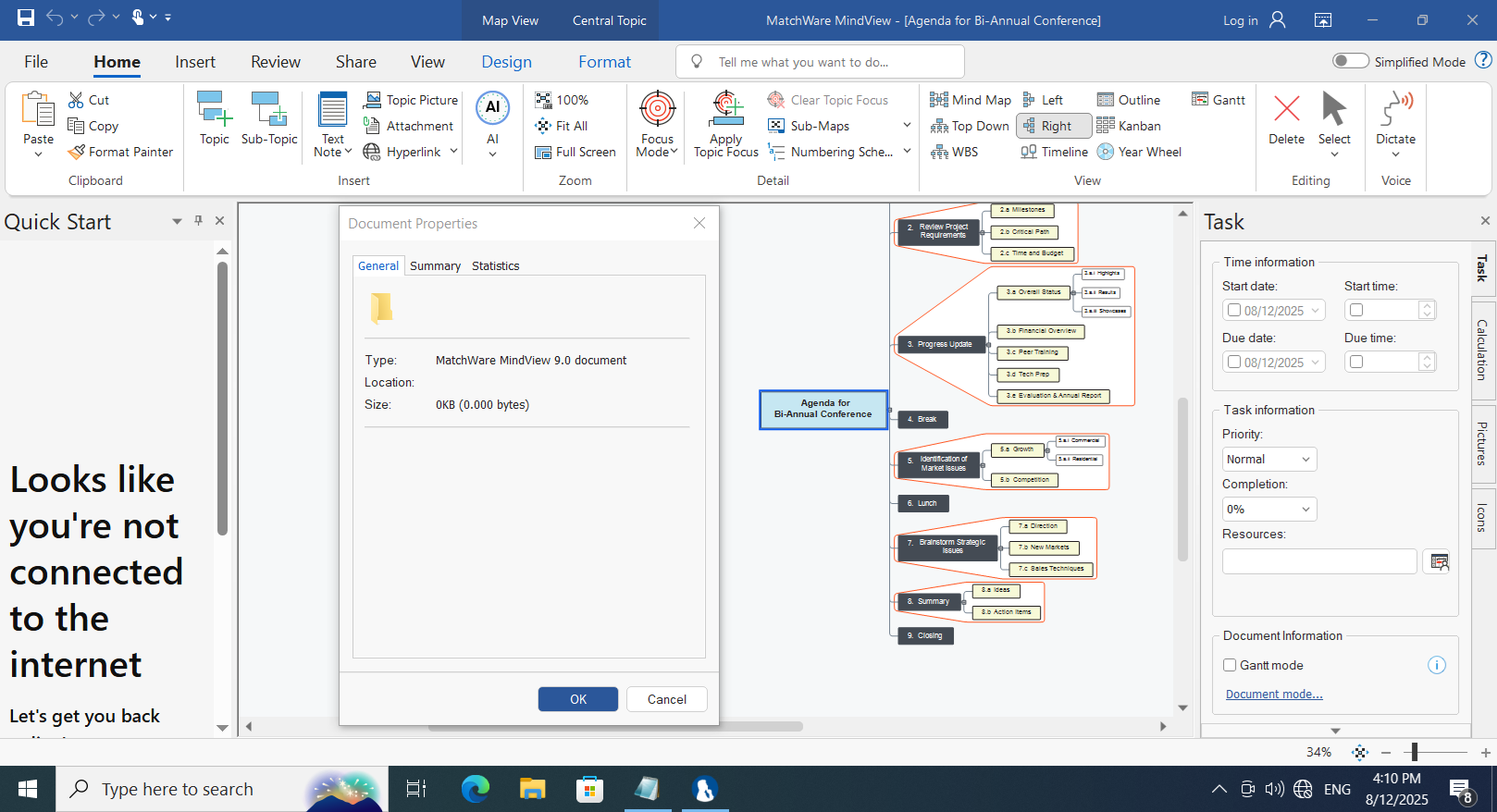
Task: Open the Insert ribbon tab
Action: 195,62
